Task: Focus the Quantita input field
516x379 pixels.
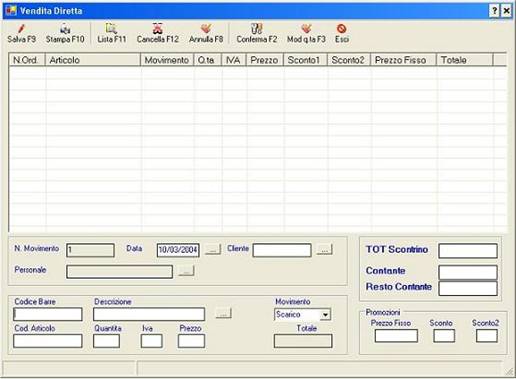Action: [106, 341]
